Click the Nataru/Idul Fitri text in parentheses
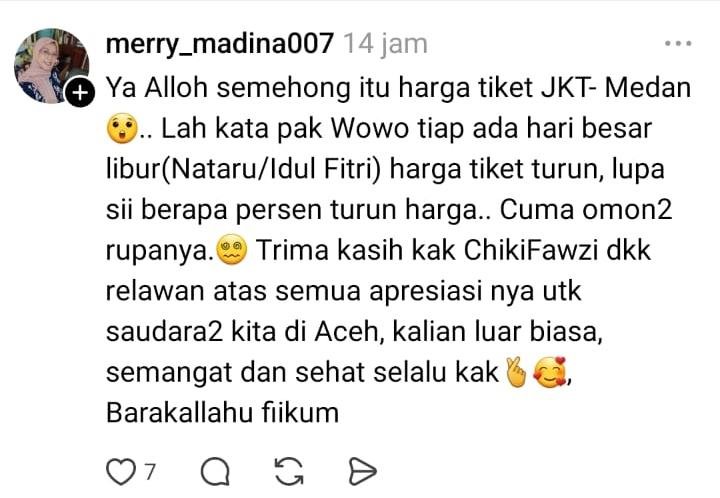720x498 pixels. [270, 169]
